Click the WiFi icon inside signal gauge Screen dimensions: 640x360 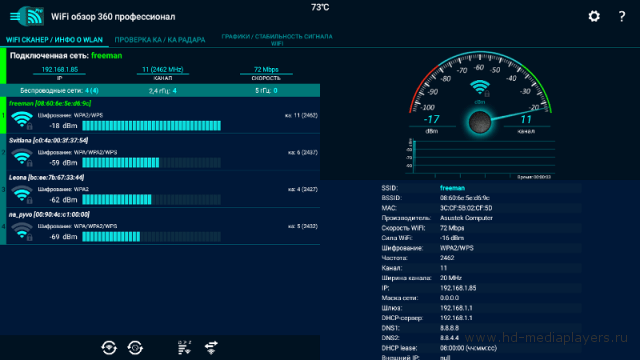point(480,88)
